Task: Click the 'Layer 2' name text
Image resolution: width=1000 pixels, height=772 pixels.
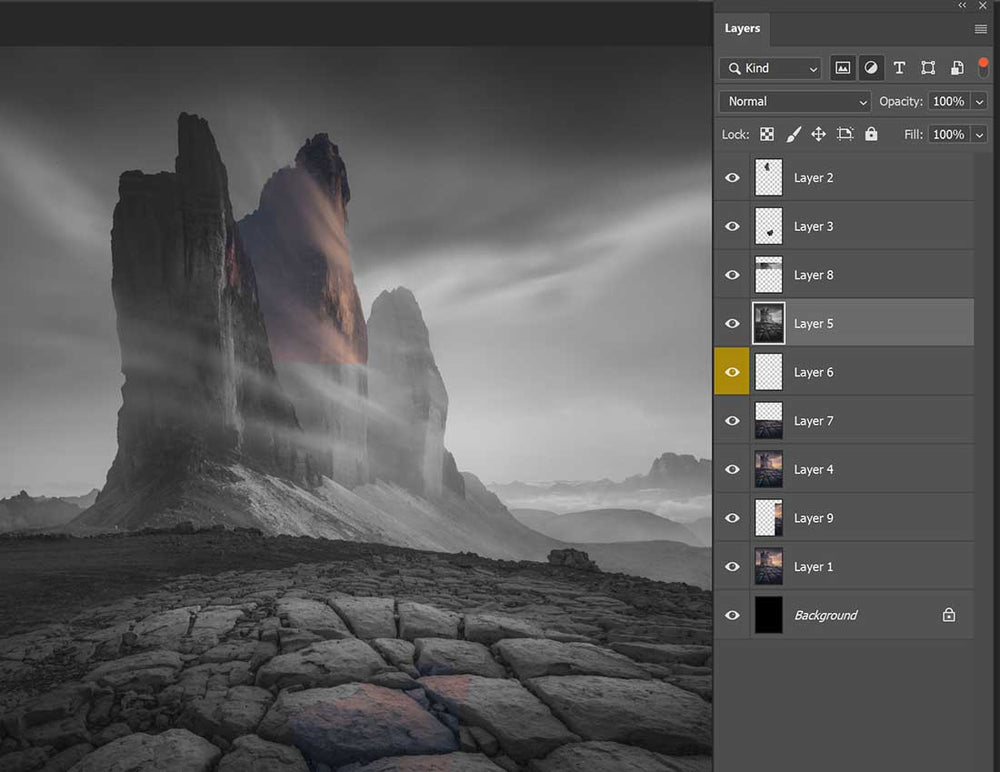Action: pyautogui.click(x=813, y=178)
